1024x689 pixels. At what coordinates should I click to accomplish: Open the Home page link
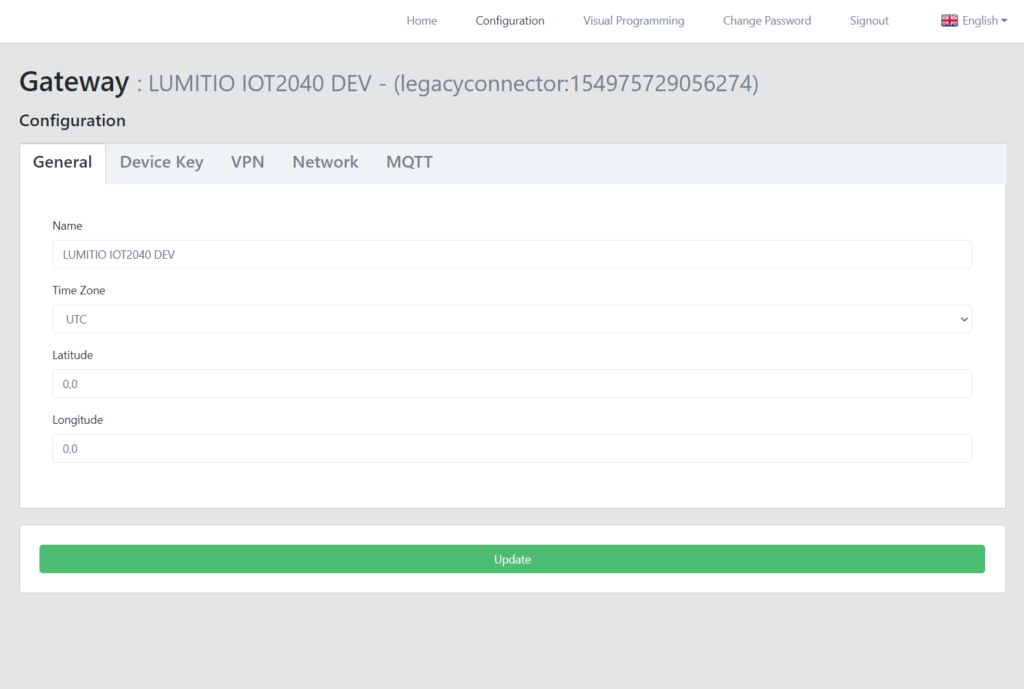click(x=421, y=21)
